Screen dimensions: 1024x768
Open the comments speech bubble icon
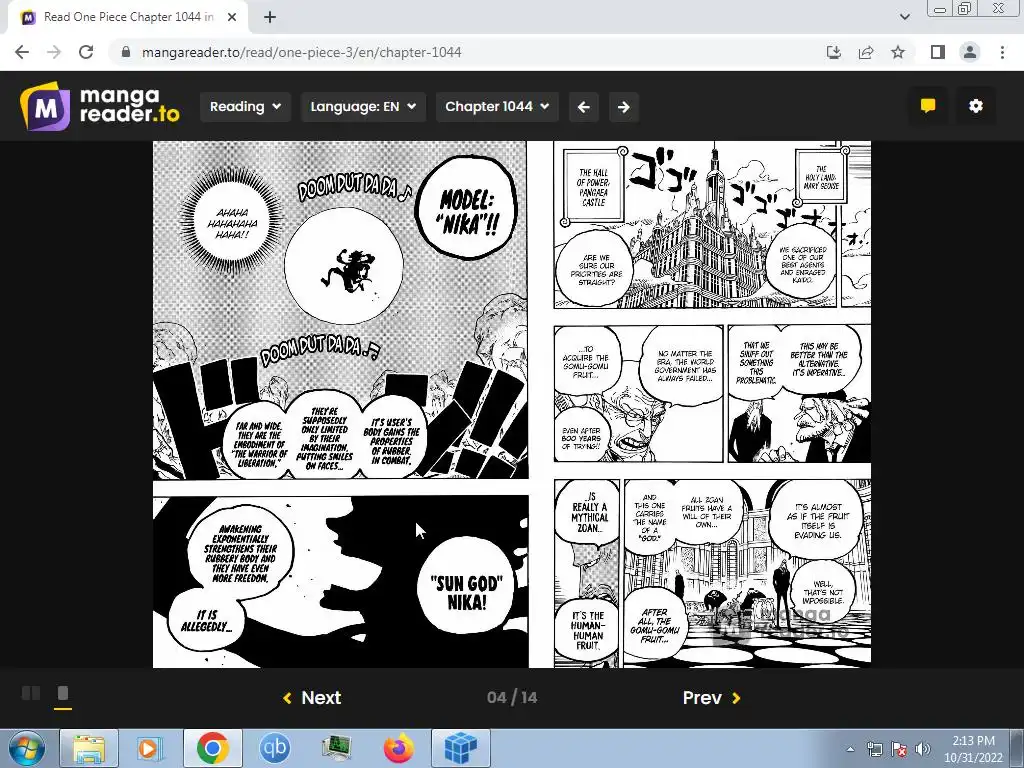click(x=927, y=106)
